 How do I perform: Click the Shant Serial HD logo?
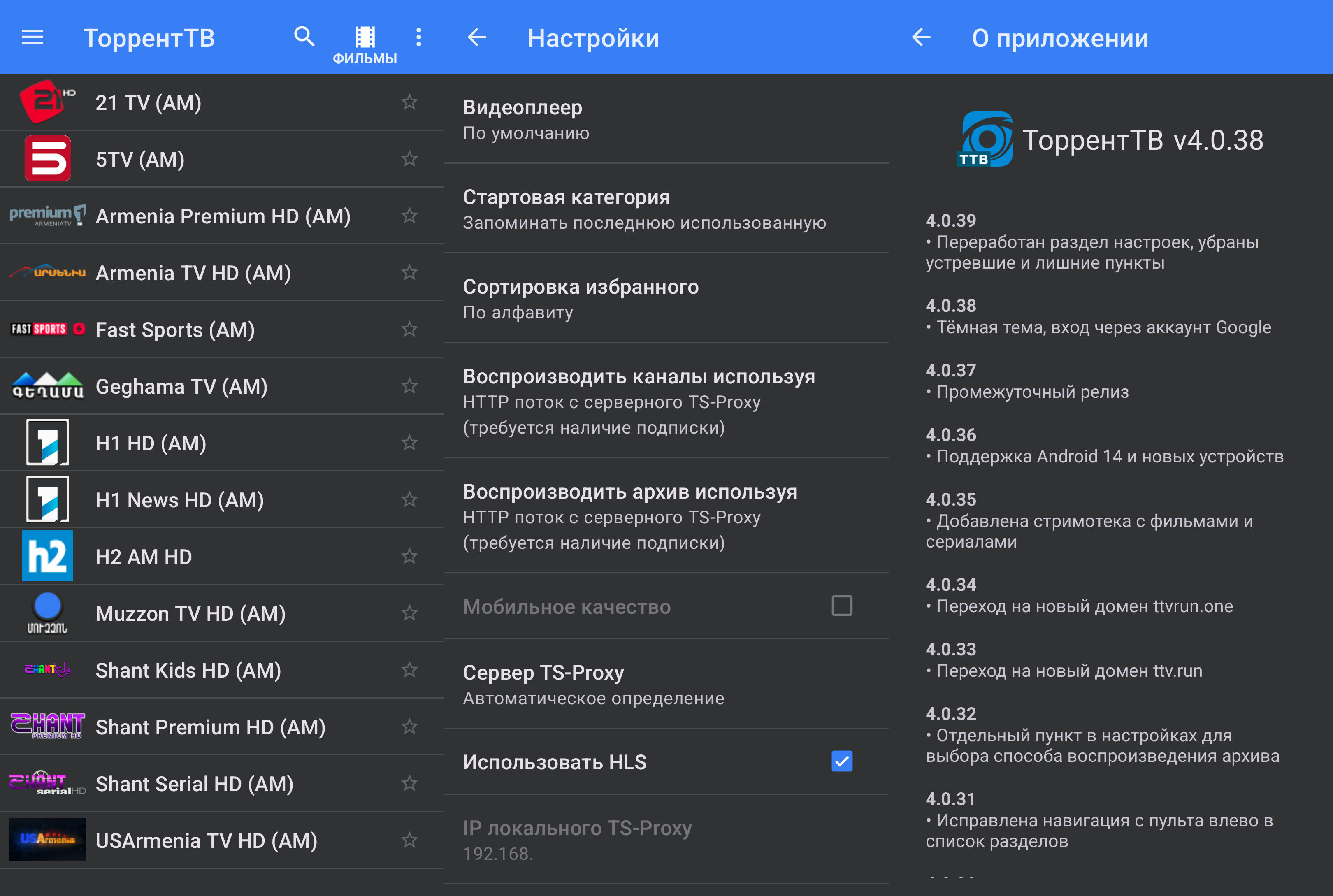47,783
